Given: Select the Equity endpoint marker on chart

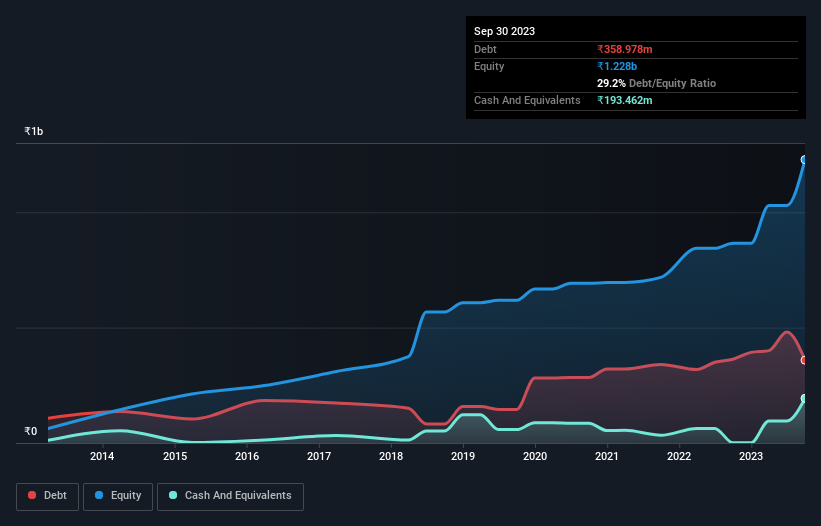Looking at the screenshot, I should coord(804,160).
